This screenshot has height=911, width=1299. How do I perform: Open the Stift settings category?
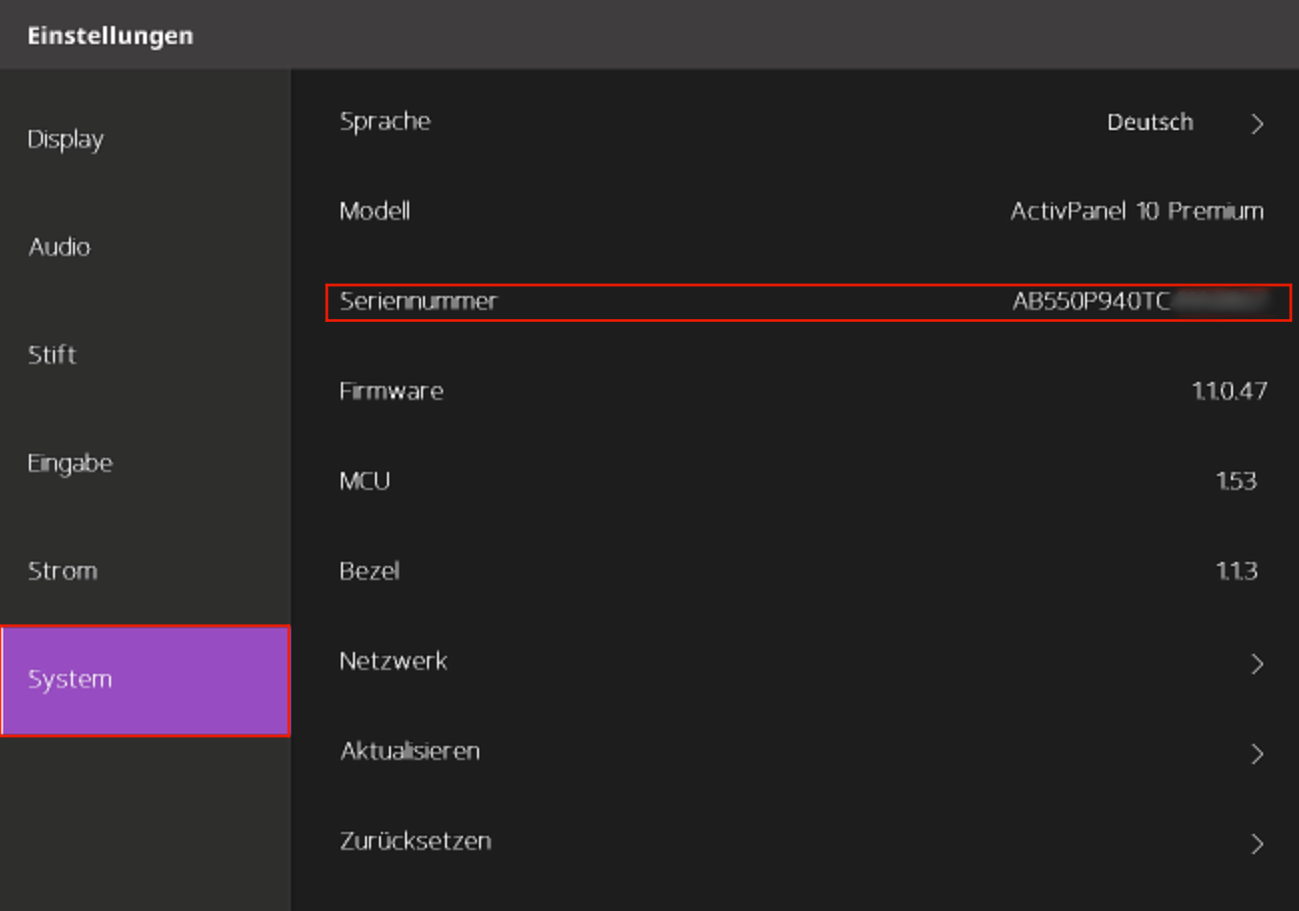point(145,355)
